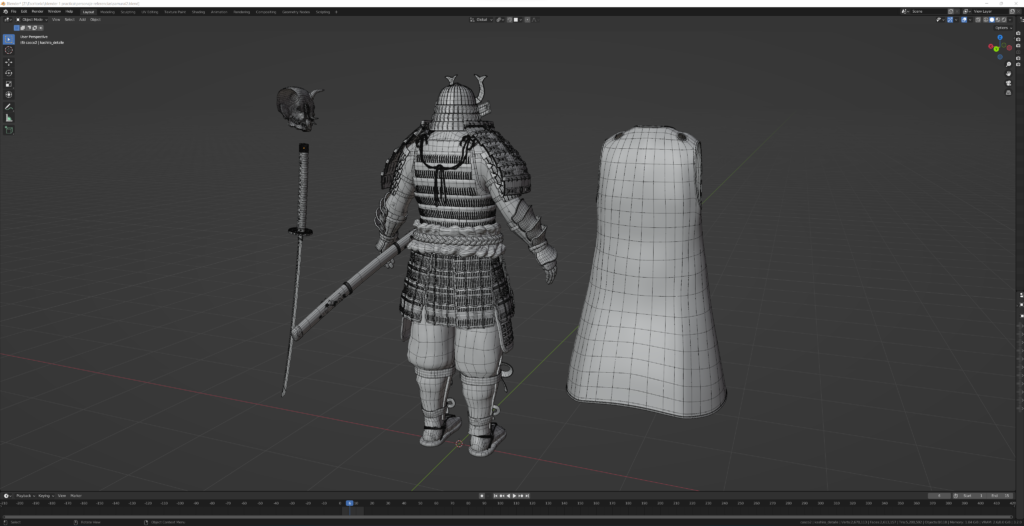Pick the Add Cube tool
This screenshot has width=1024, height=526.
(8, 130)
